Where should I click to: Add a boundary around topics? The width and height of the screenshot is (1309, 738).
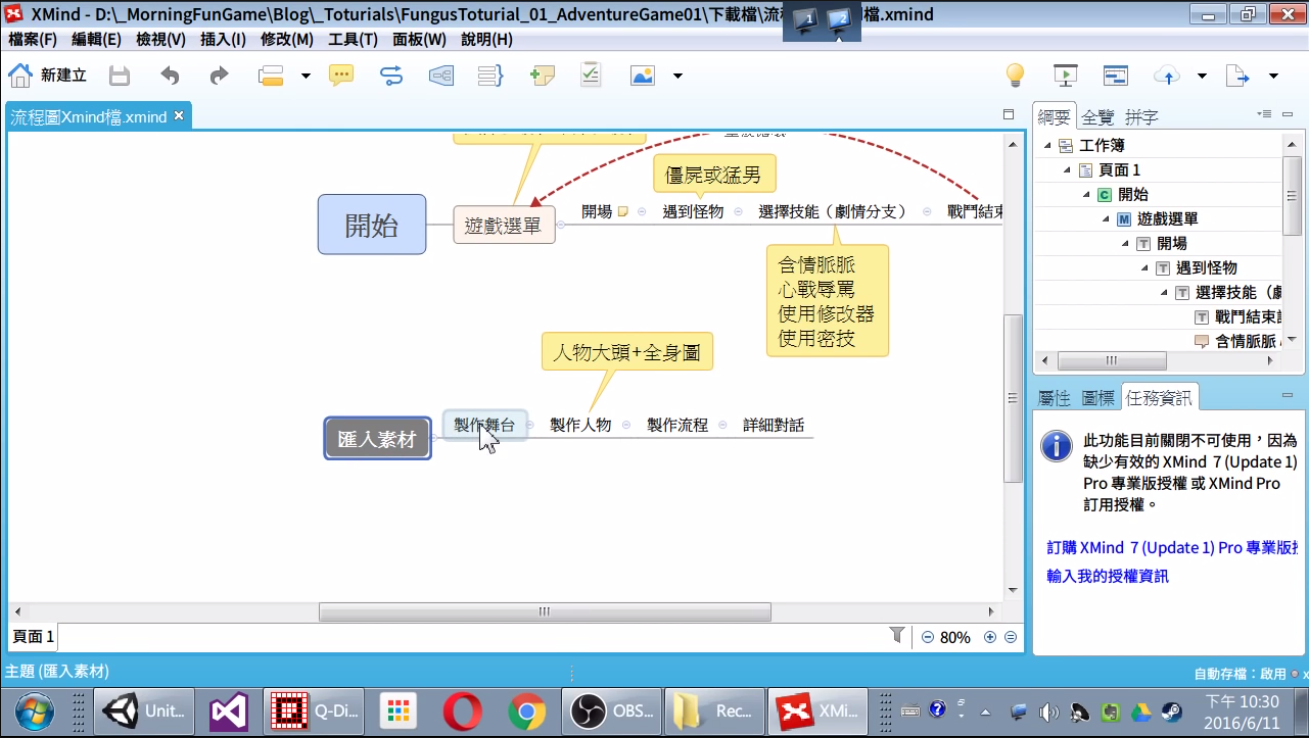click(442, 76)
